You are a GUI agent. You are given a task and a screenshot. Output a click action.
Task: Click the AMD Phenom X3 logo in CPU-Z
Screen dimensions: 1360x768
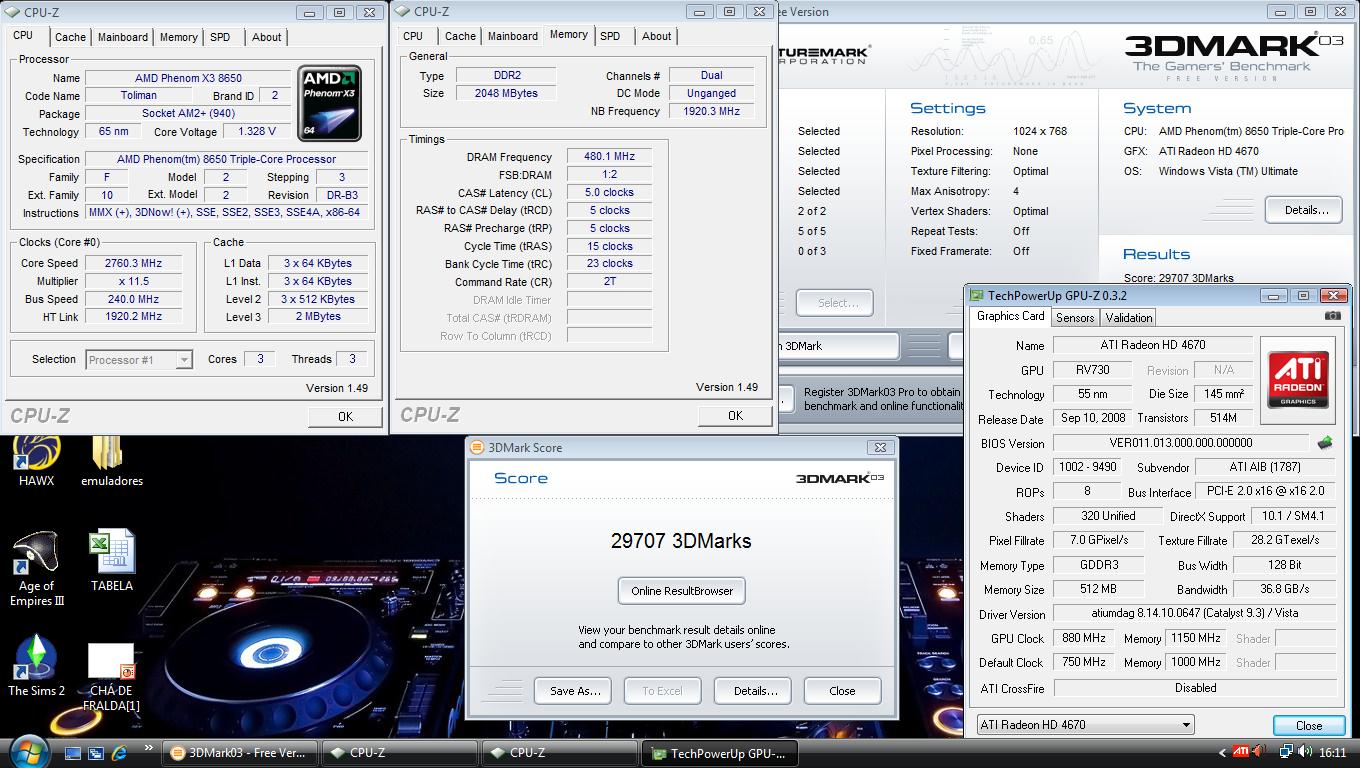(x=329, y=104)
